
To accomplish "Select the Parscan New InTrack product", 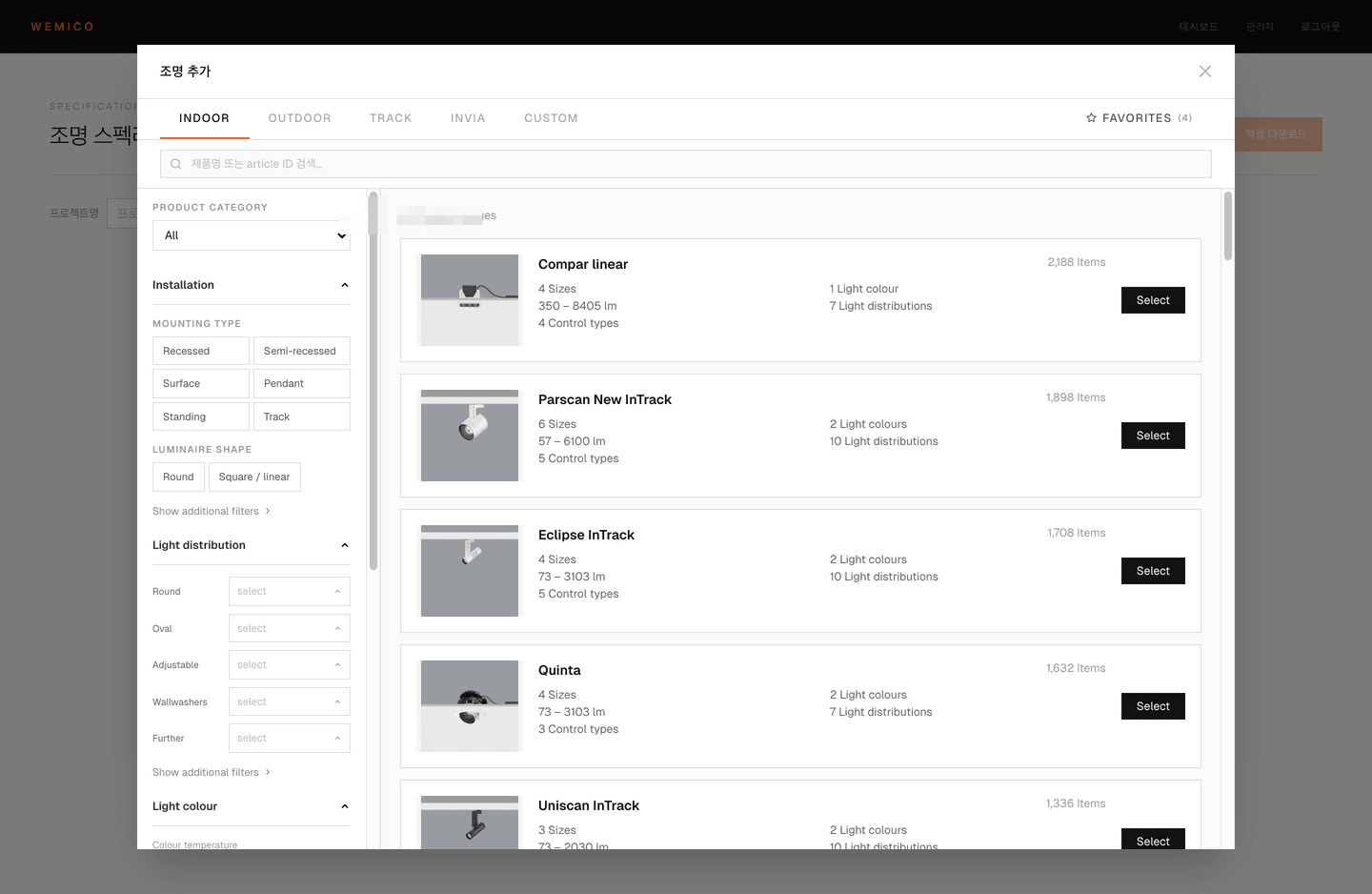I will (1153, 436).
